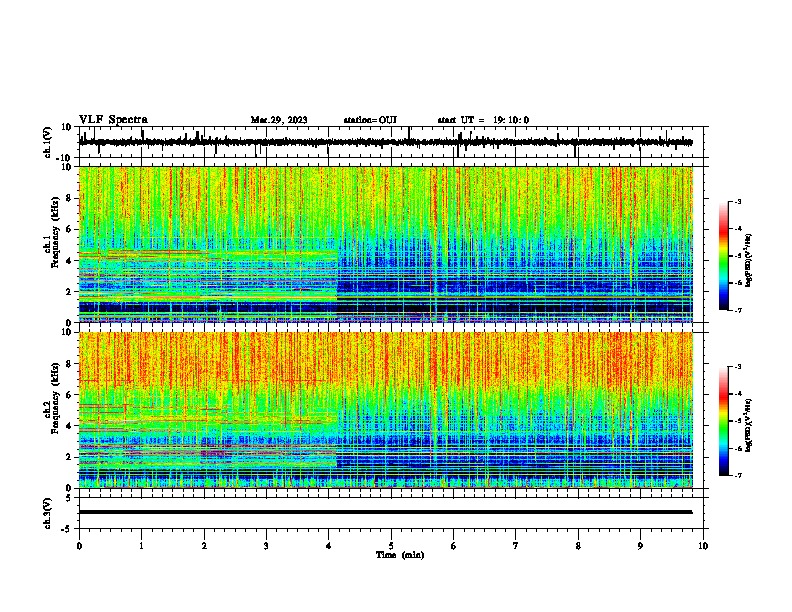The height and width of the screenshot is (612, 792).
Task: Click time axis tick label "2"
Action: coord(204,546)
